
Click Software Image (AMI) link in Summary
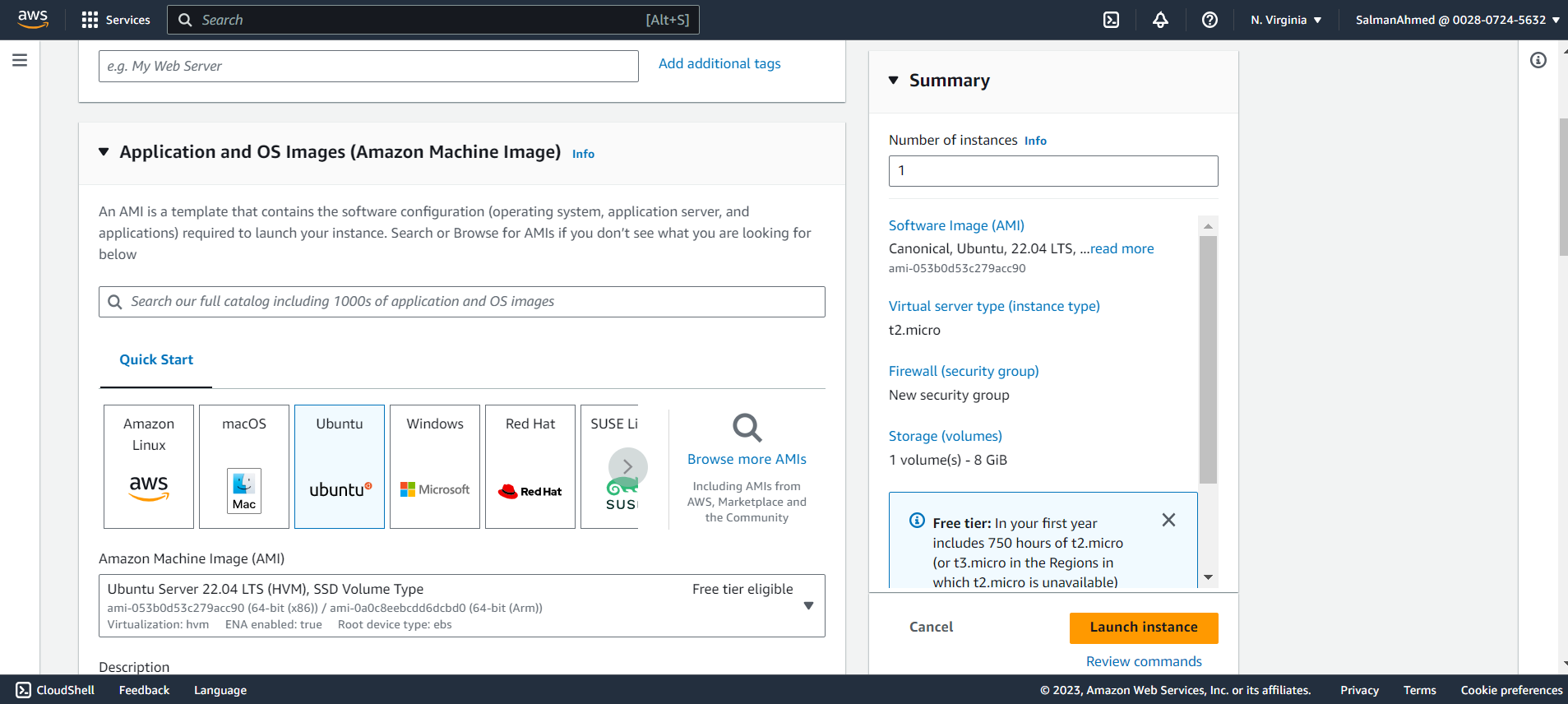[956, 225]
